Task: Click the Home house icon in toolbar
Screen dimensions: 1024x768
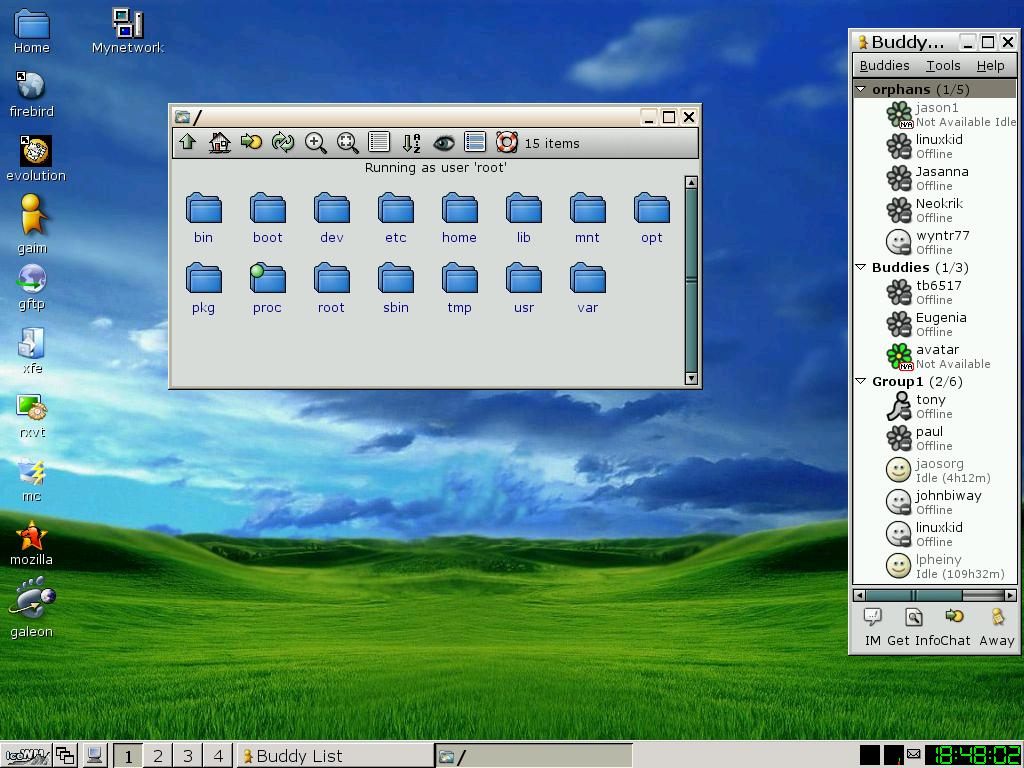Action: tap(219, 143)
